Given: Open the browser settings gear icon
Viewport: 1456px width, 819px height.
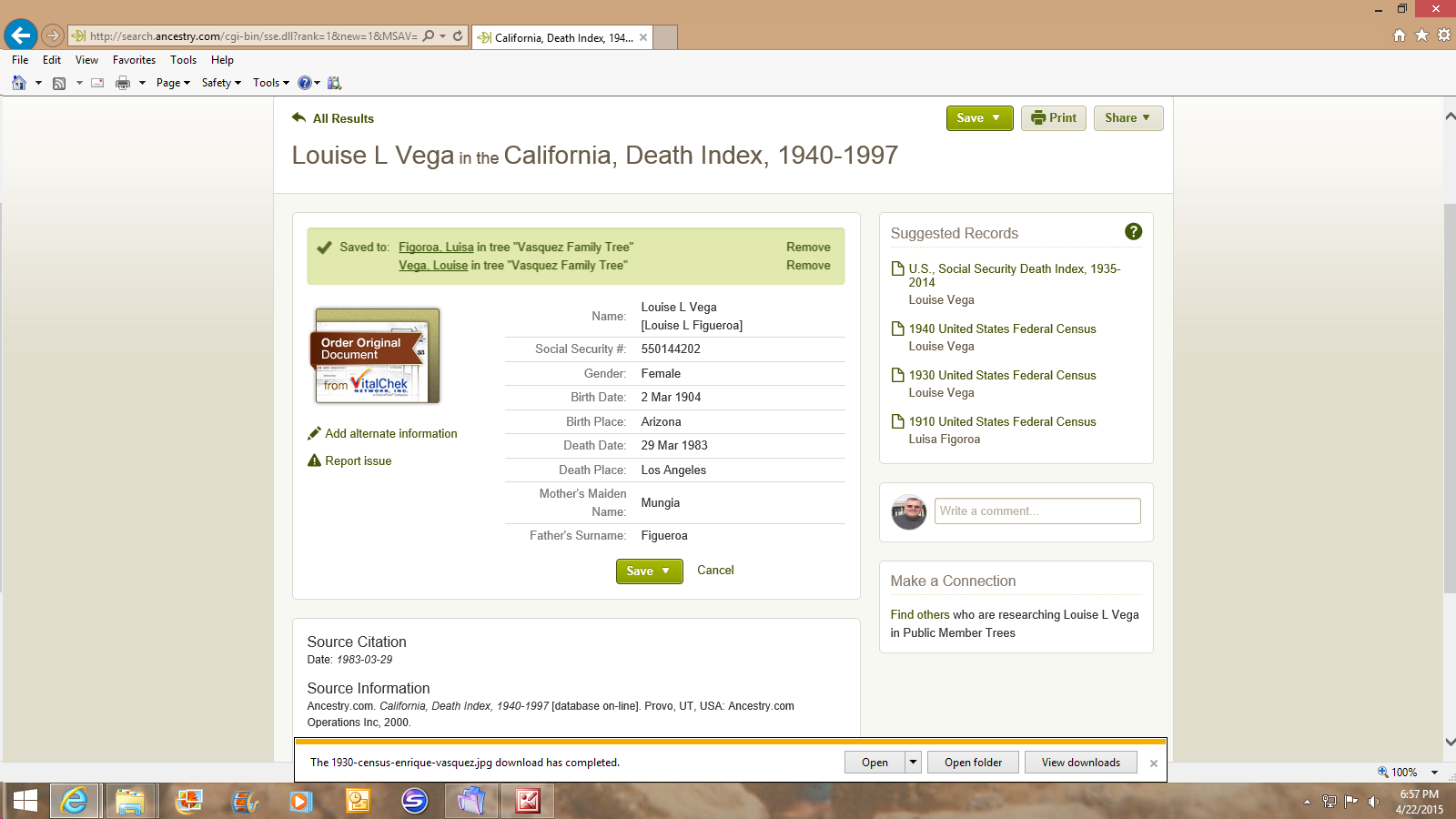Looking at the screenshot, I should coord(1443,35).
